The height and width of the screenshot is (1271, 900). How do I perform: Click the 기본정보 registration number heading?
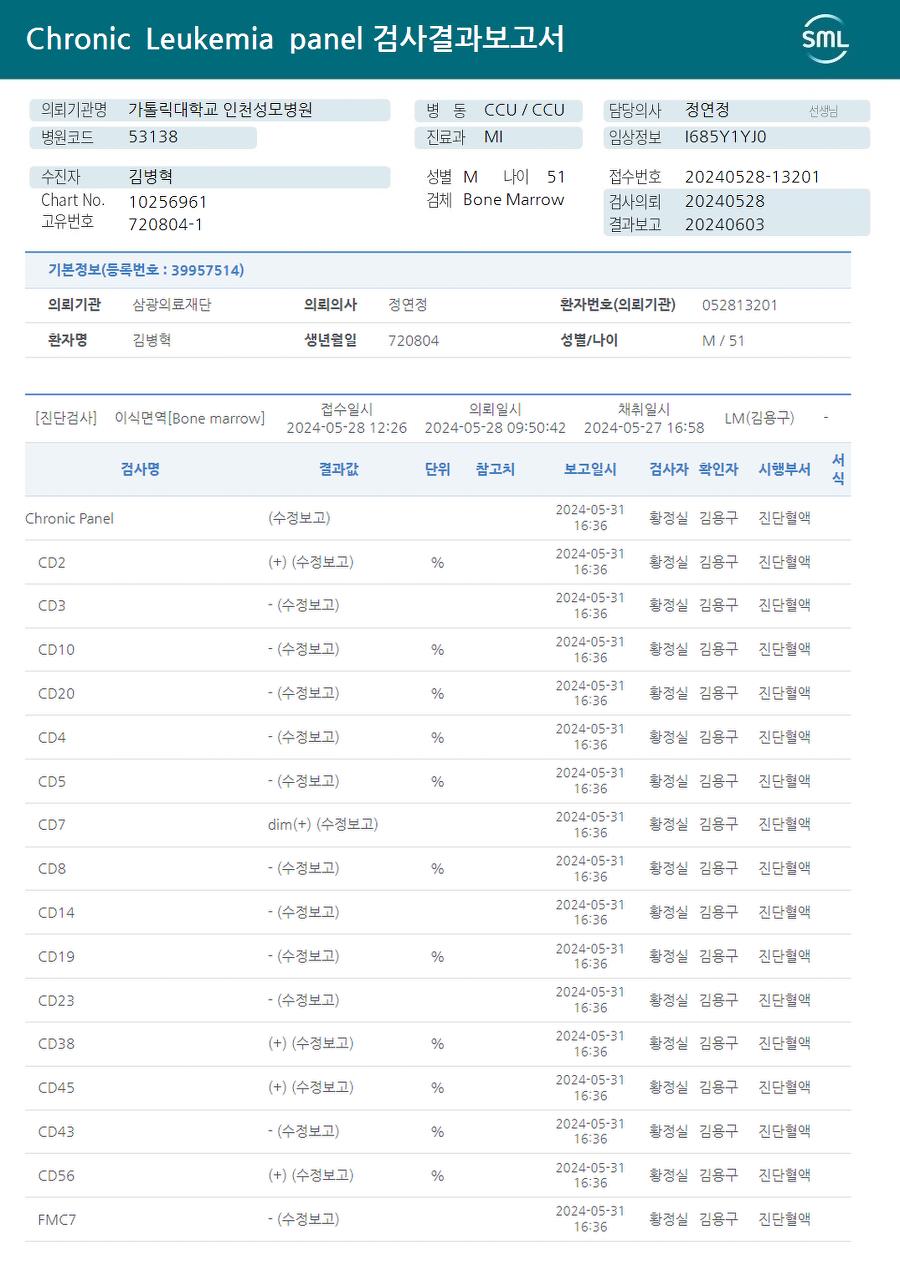click(146, 270)
